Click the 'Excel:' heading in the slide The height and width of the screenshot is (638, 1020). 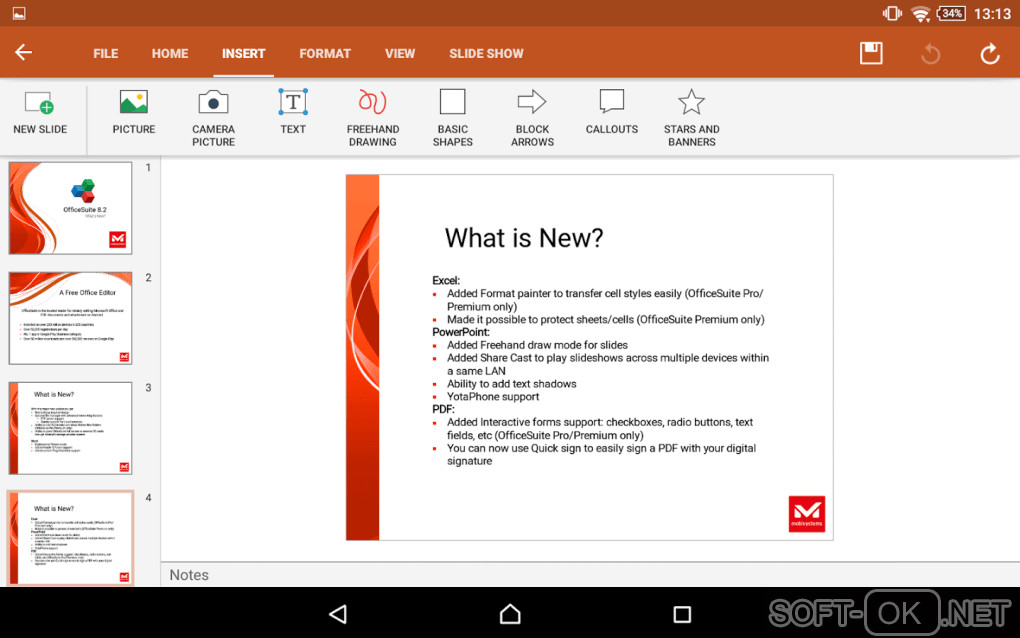[x=446, y=280]
